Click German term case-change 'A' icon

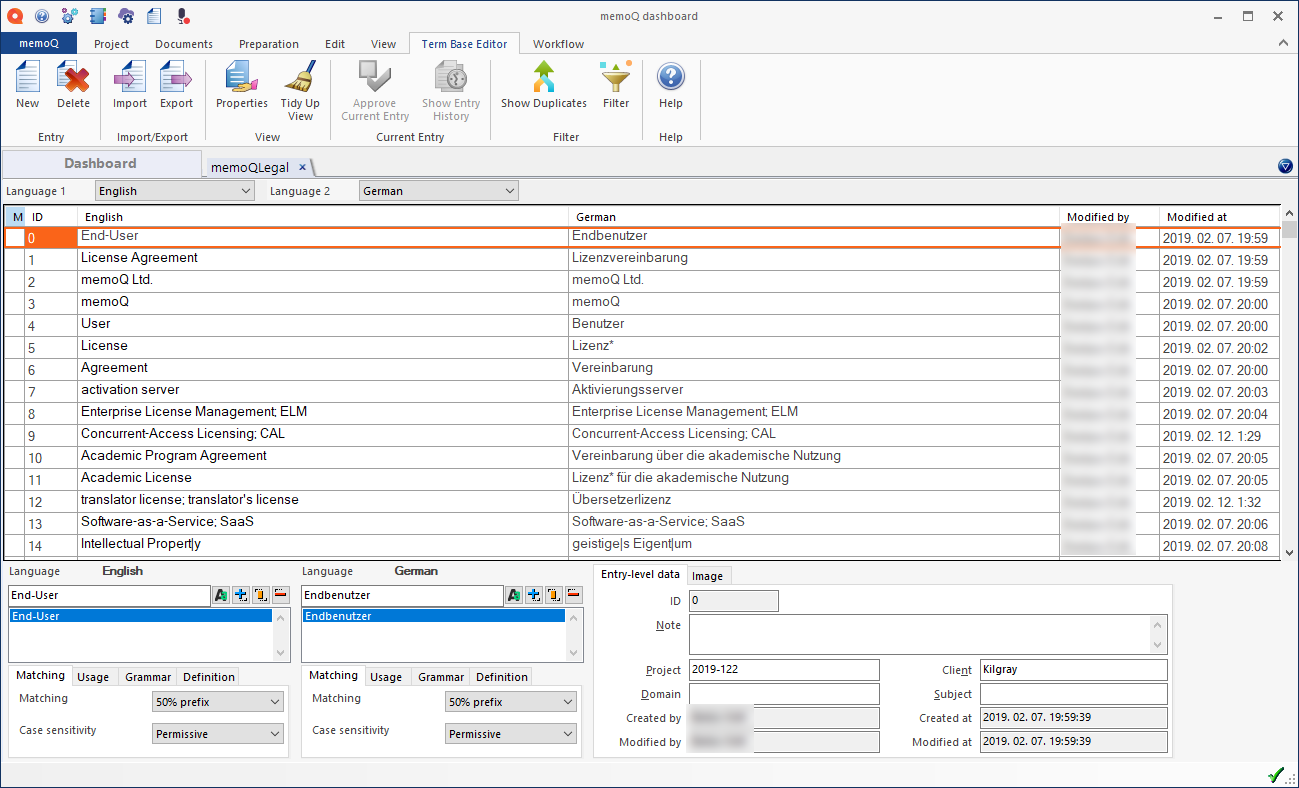point(514,595)
